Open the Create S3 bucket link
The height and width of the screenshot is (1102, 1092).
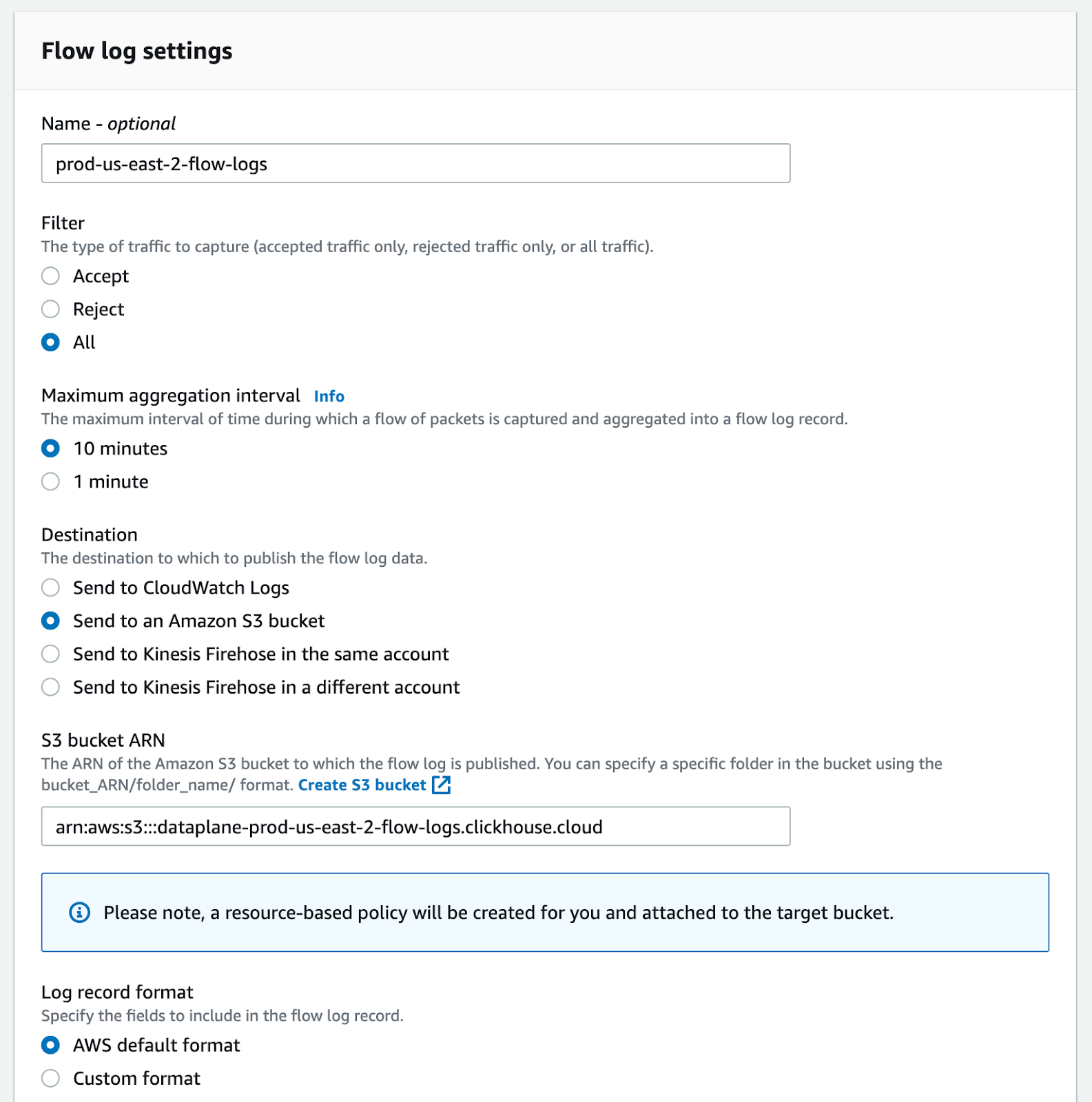(x=362, y=784)
